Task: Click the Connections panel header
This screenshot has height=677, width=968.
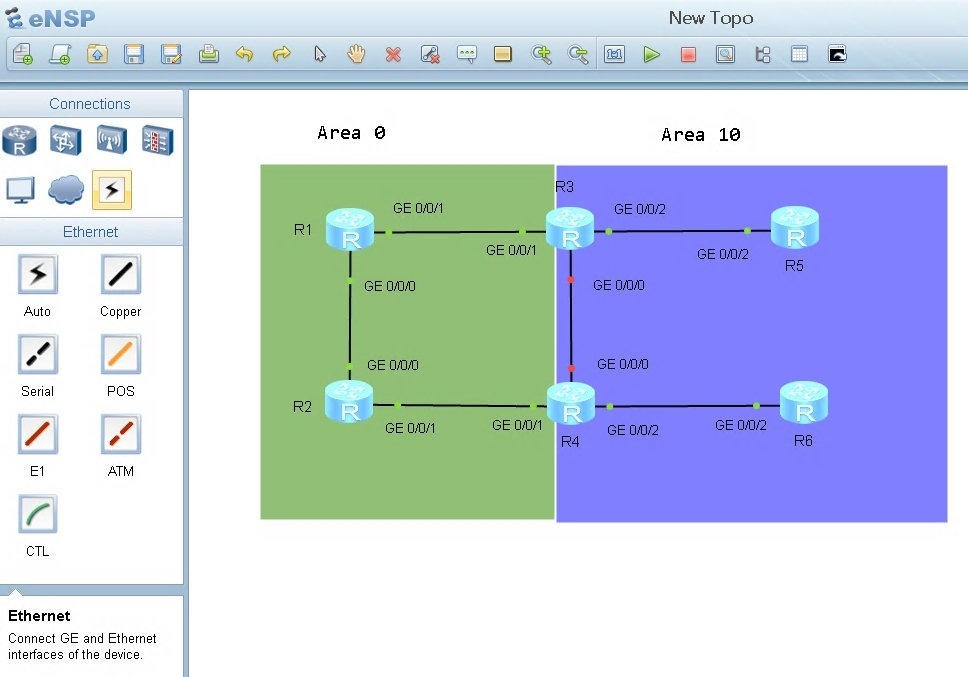Action: pos(91,104)
